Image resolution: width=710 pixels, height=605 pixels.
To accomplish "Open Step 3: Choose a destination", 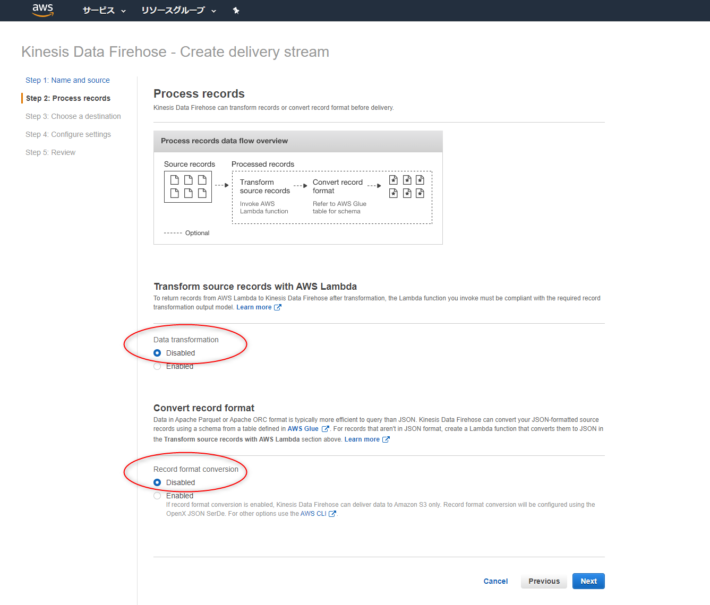I will pyautogui.click(x=73, y=116).
